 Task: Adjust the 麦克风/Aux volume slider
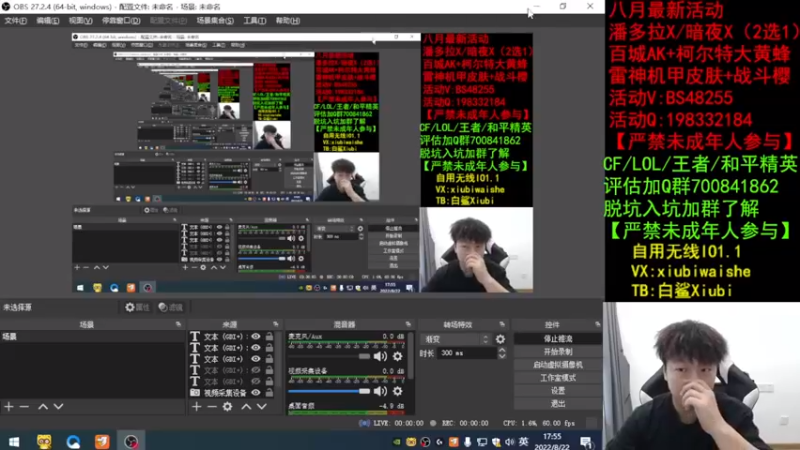coord(329,356)
